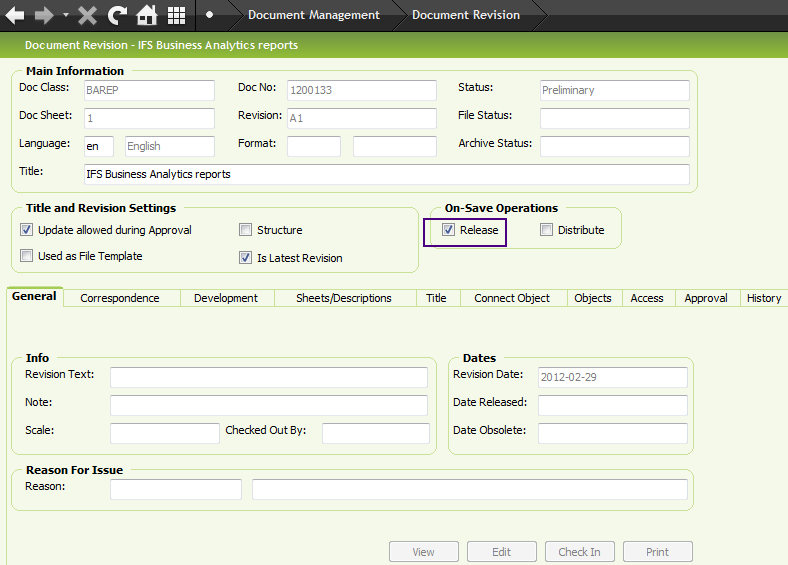The image size is (788, 565).
Task: Click the Revision Text field
Action: [269, 377]
